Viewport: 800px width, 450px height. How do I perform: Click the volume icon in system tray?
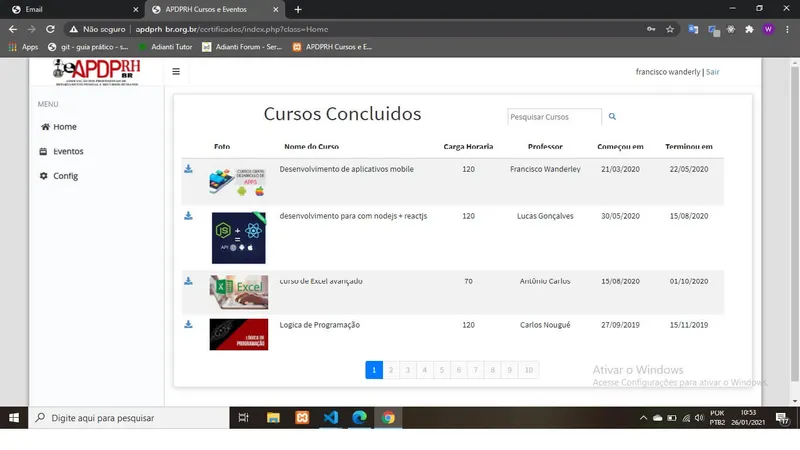point(699,418)
